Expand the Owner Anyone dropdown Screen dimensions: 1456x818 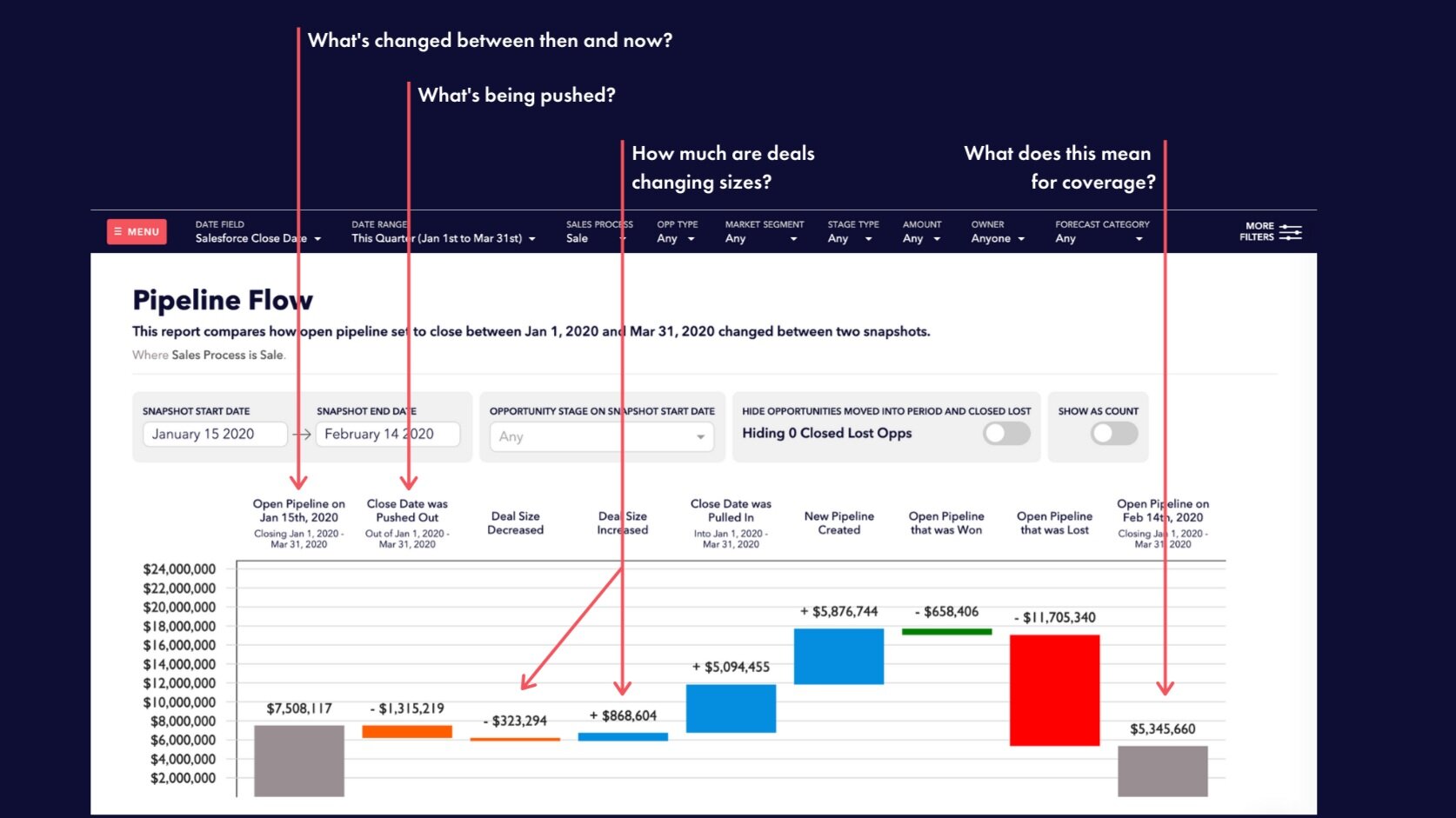[x=998, y=231]
